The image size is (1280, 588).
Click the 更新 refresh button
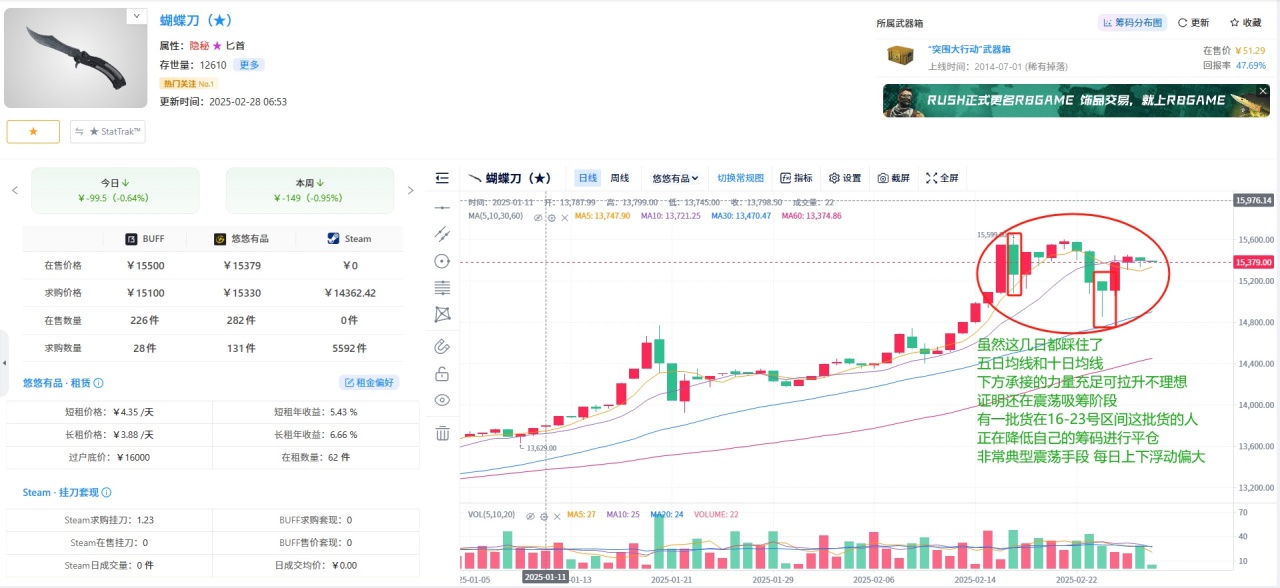1194,22
